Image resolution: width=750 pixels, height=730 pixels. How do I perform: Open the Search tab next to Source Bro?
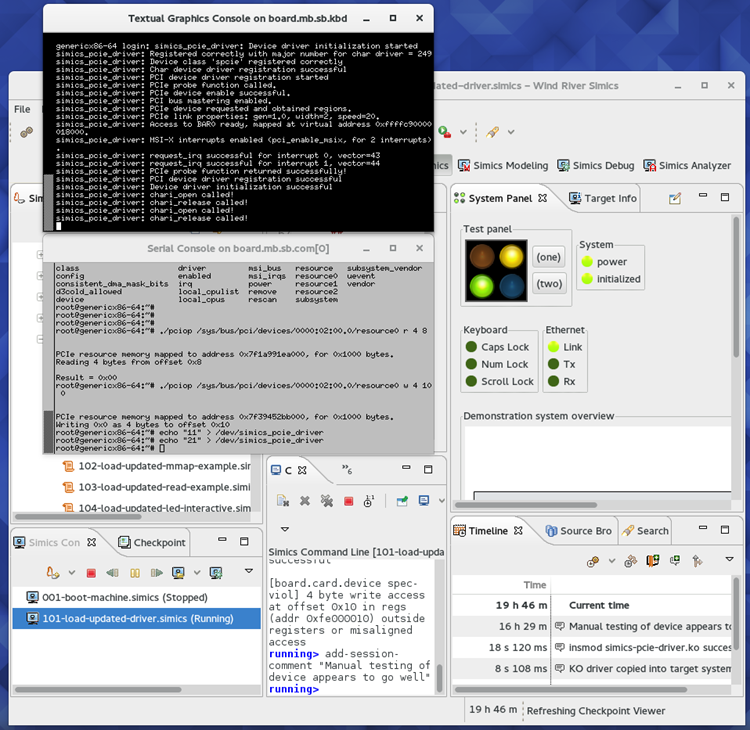click(645, 531)
